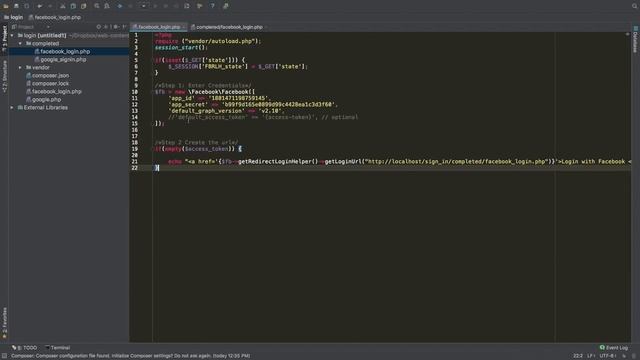Expand External Libraries node
The image size is (640, 360).
pyautogui.click(x=12, y=108)
